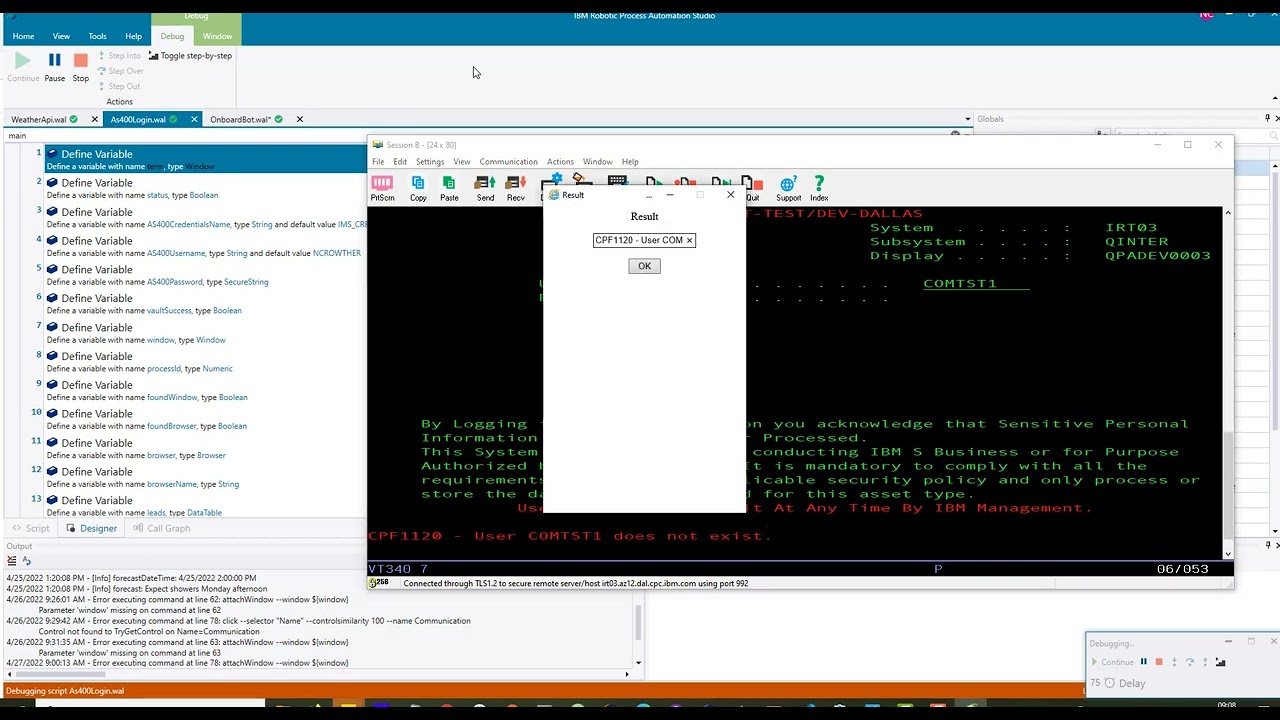The height and width of the screenshot is (720, 1280).
Task: Clear the Result field with its x
Action: click(689, 240)
